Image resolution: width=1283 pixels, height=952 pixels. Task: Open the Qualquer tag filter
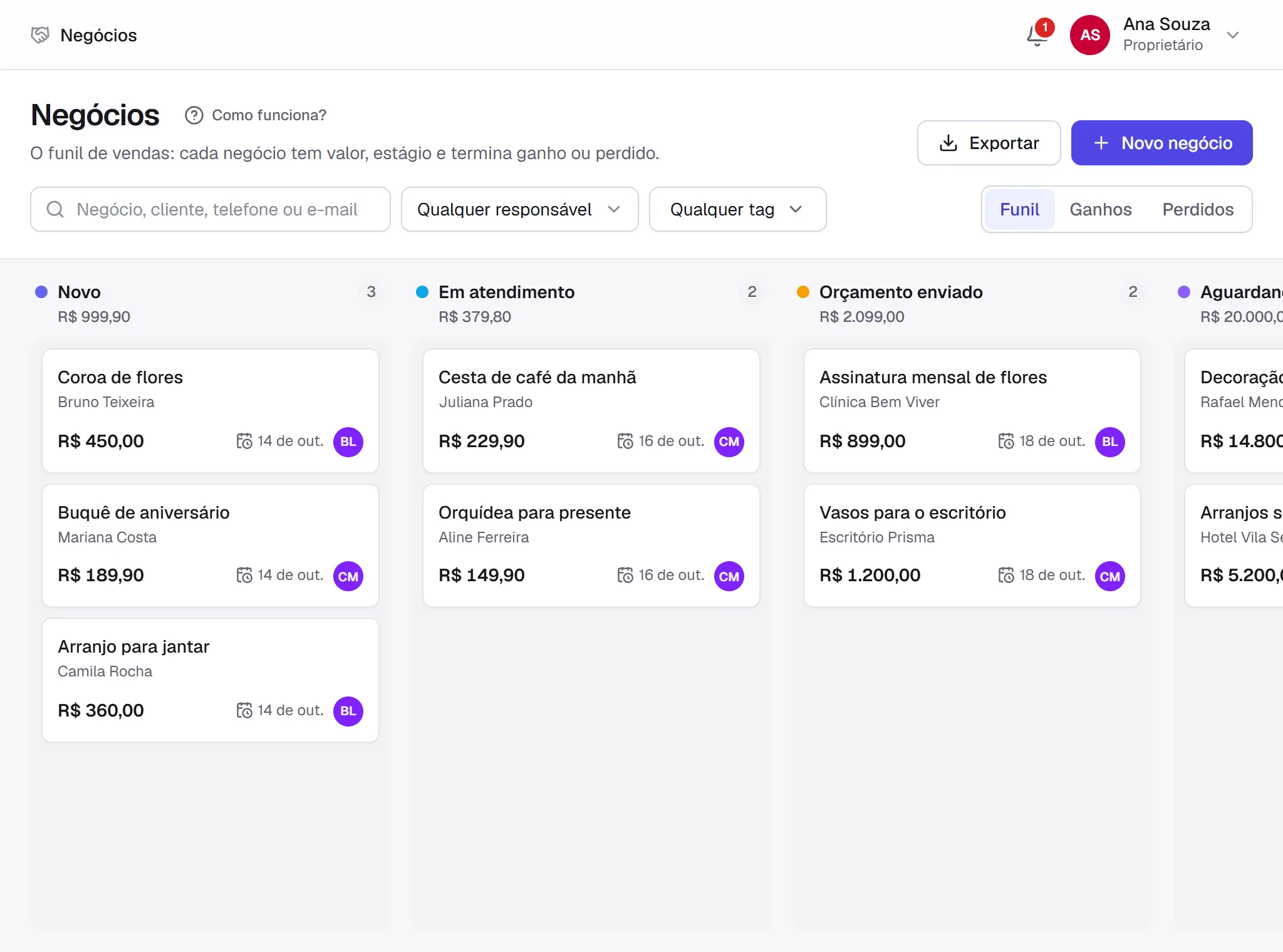pyautogui.click(x=738, y=209)
